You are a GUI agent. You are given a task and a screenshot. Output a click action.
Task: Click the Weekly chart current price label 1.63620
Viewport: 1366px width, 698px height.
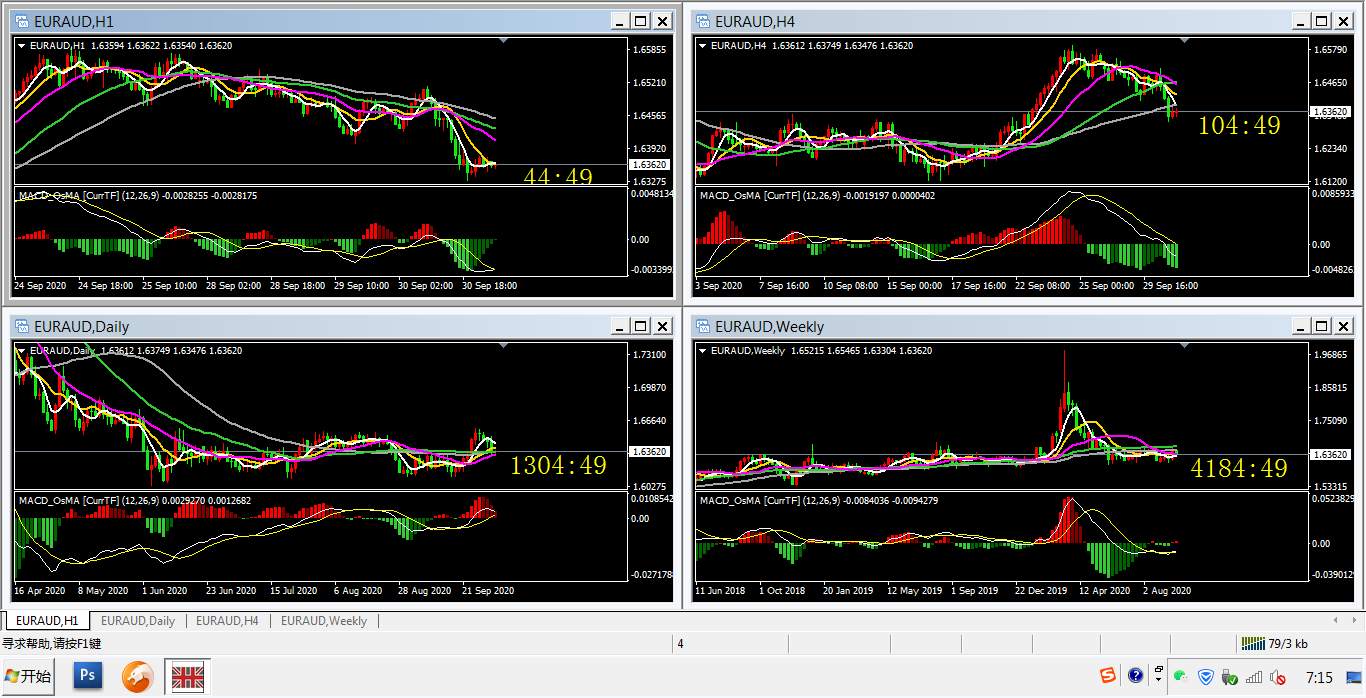click(x=1330, y=454)
